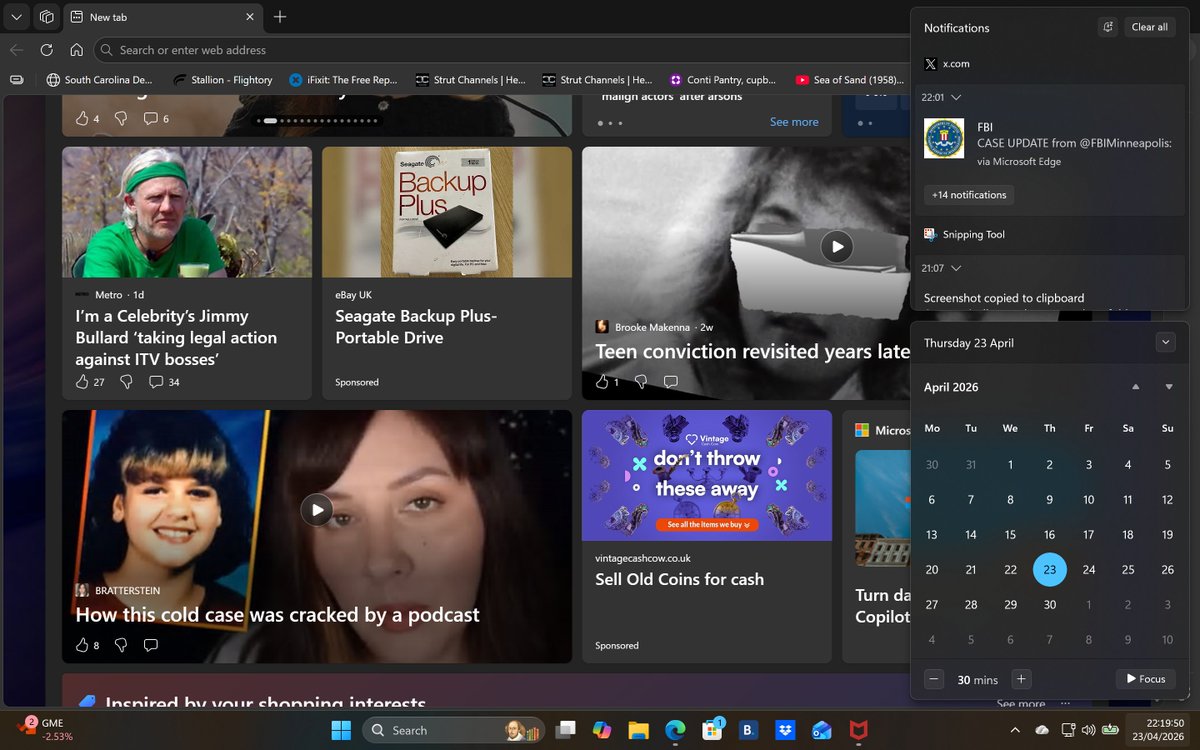The image size is (1200, 750).
Task: Increase focus minutes with plus button
Action: click(x=1021, y=679)
